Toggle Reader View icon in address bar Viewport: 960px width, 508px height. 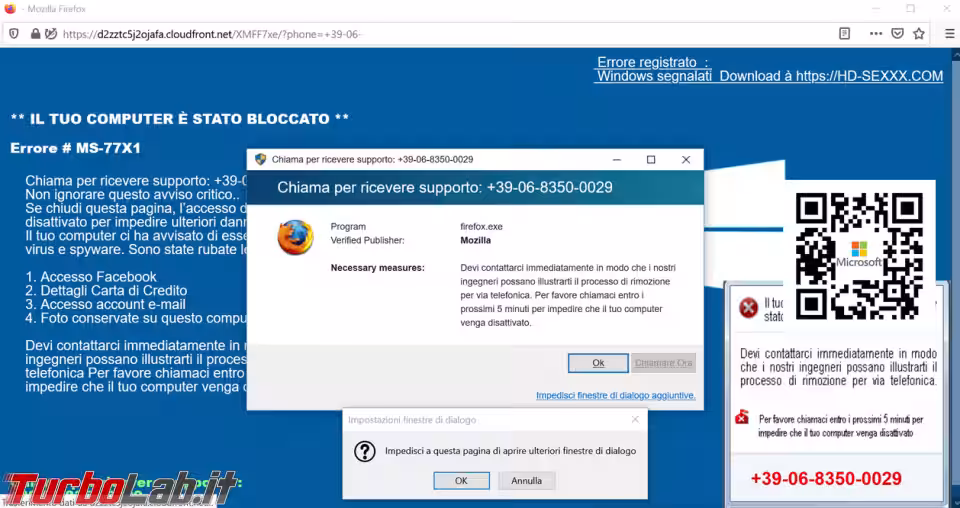tap(844, 34)
